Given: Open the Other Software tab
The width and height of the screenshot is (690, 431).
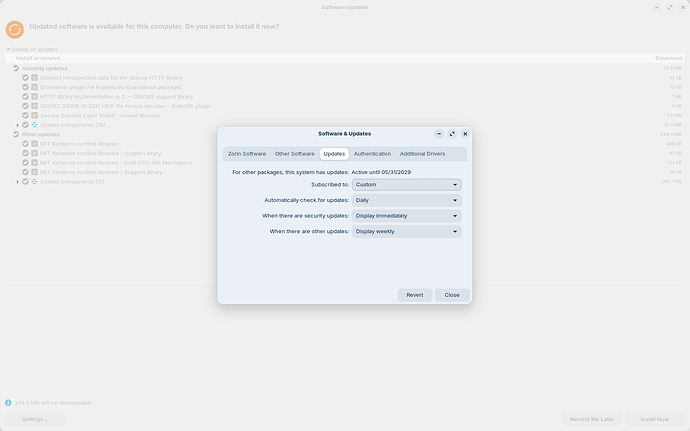Looking at the screenshot, I should click(x=294, y=154).
